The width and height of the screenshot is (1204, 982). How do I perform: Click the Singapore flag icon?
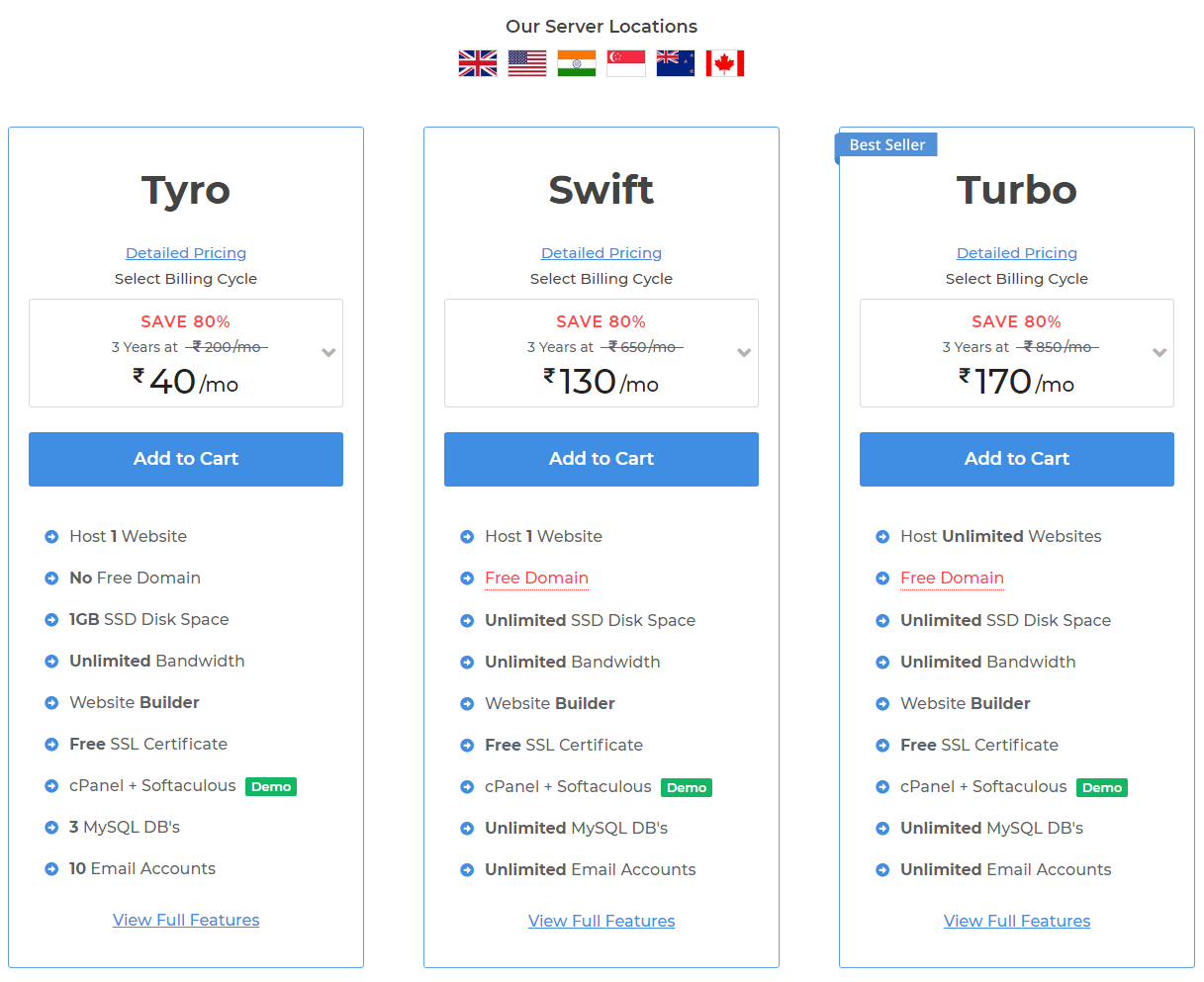626,63
